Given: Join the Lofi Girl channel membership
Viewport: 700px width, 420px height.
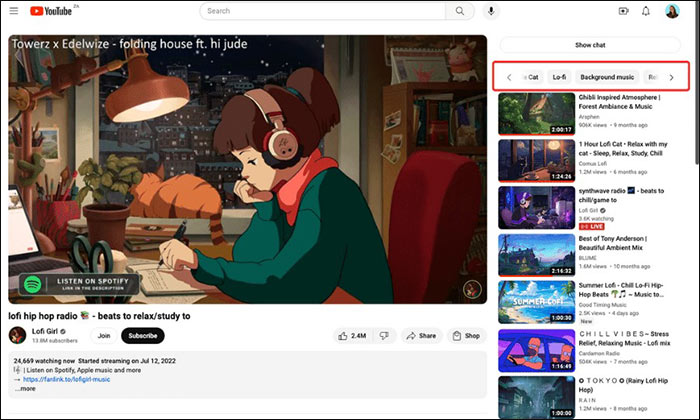Looking at the screenshot, I should (104, 336).
